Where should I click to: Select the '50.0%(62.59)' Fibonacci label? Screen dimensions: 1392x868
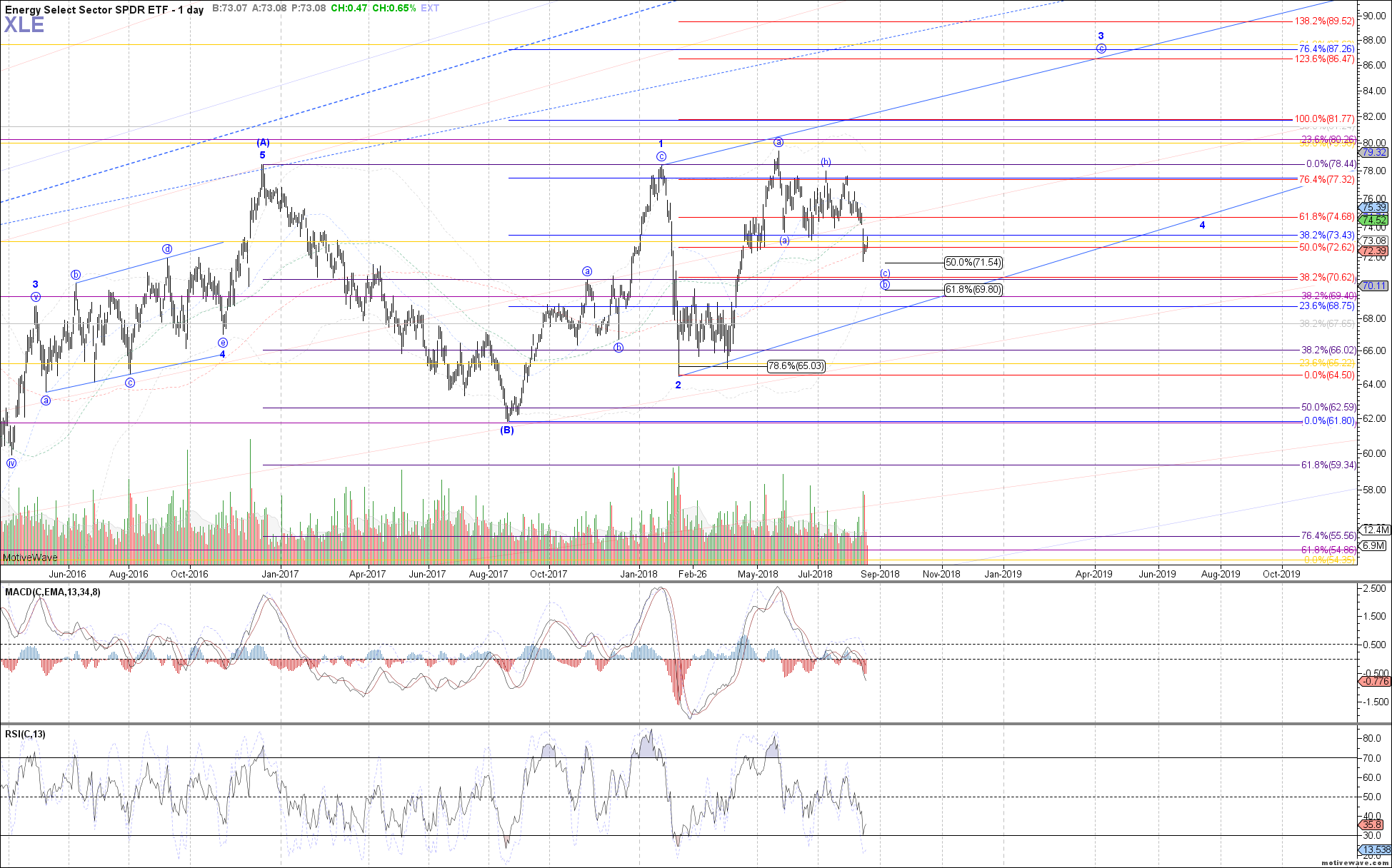1328,407
